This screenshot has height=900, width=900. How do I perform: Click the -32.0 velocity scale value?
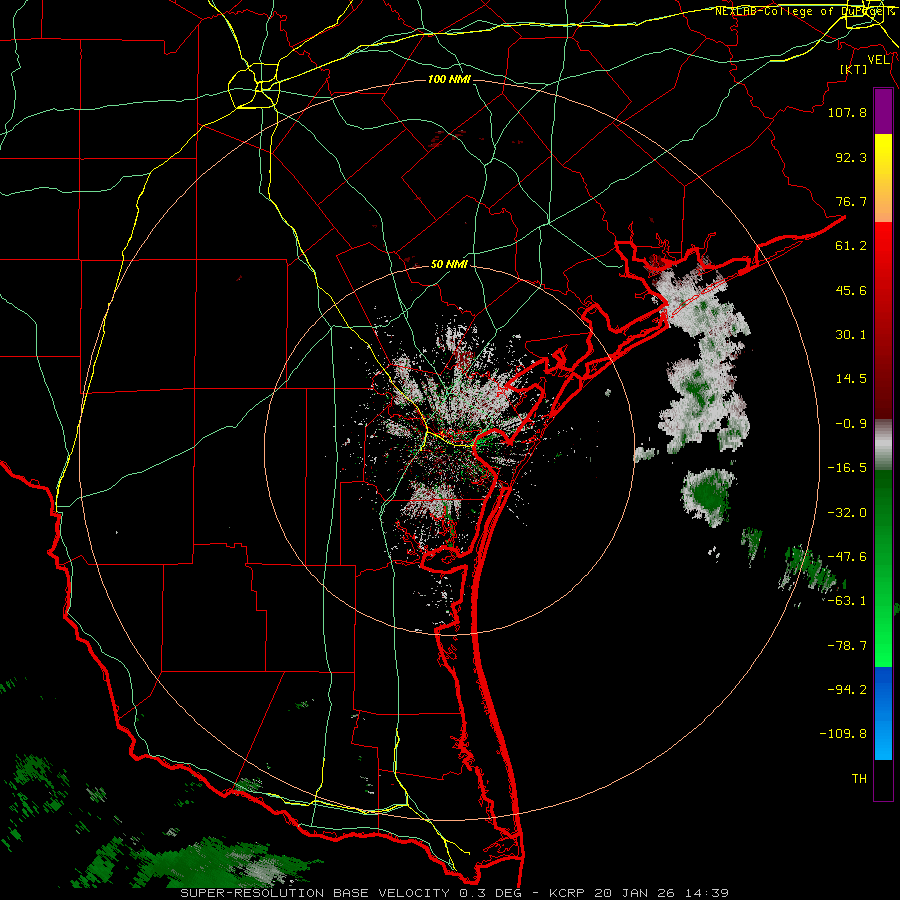pyautogui.click(x=847, y=513)
